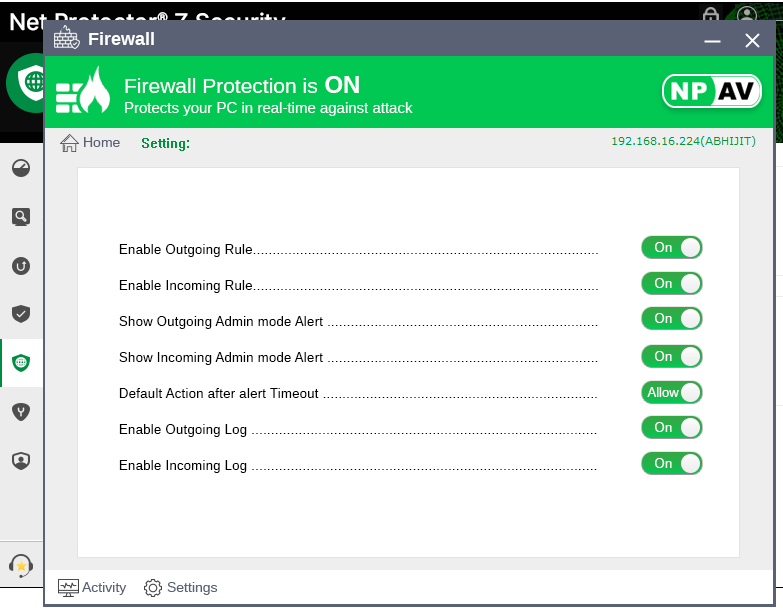
Task: Go to Home in the breadcrumb
Action: (91, 143)
